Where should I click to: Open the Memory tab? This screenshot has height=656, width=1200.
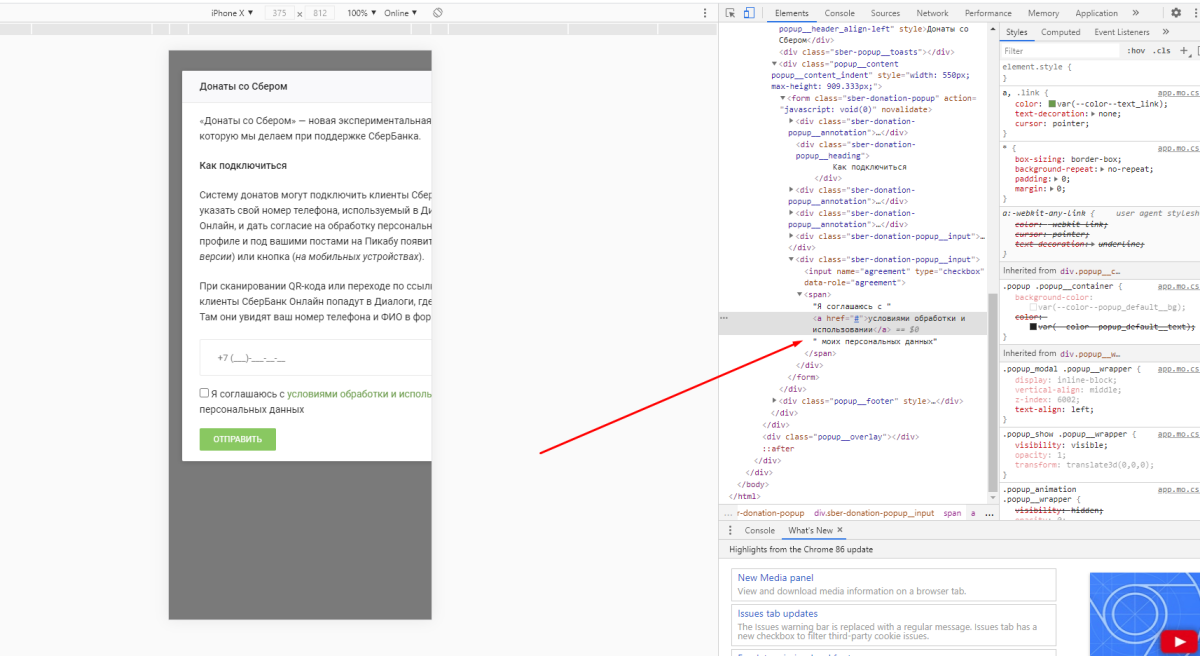click(x=1043, y=13)
